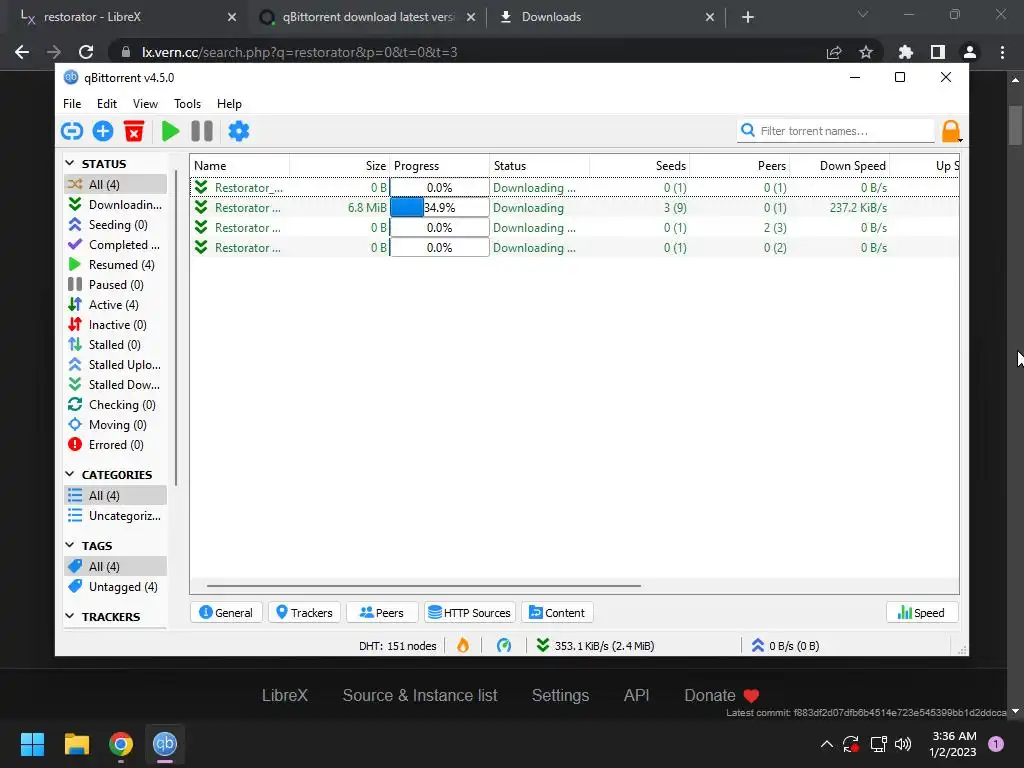Sort torrents by the Progress column header

click(x=440, y=166)
